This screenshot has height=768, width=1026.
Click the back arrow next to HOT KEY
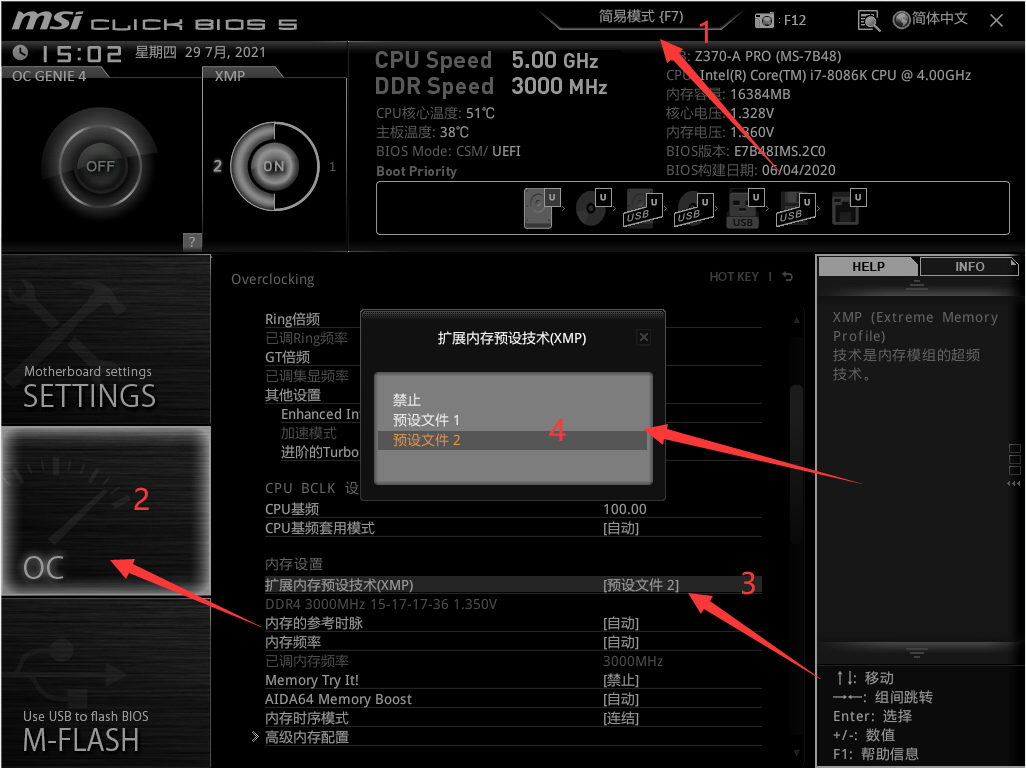(788, 277)
